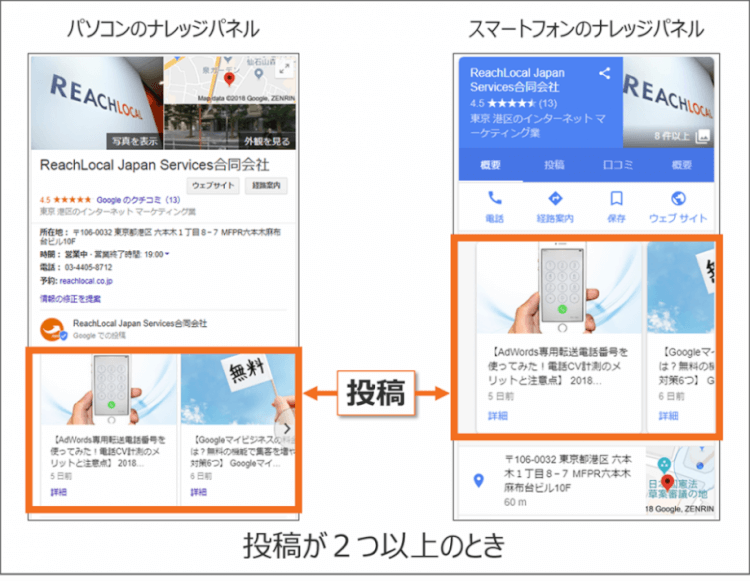Click the red map pin on PC map

[x=229, y=79]
